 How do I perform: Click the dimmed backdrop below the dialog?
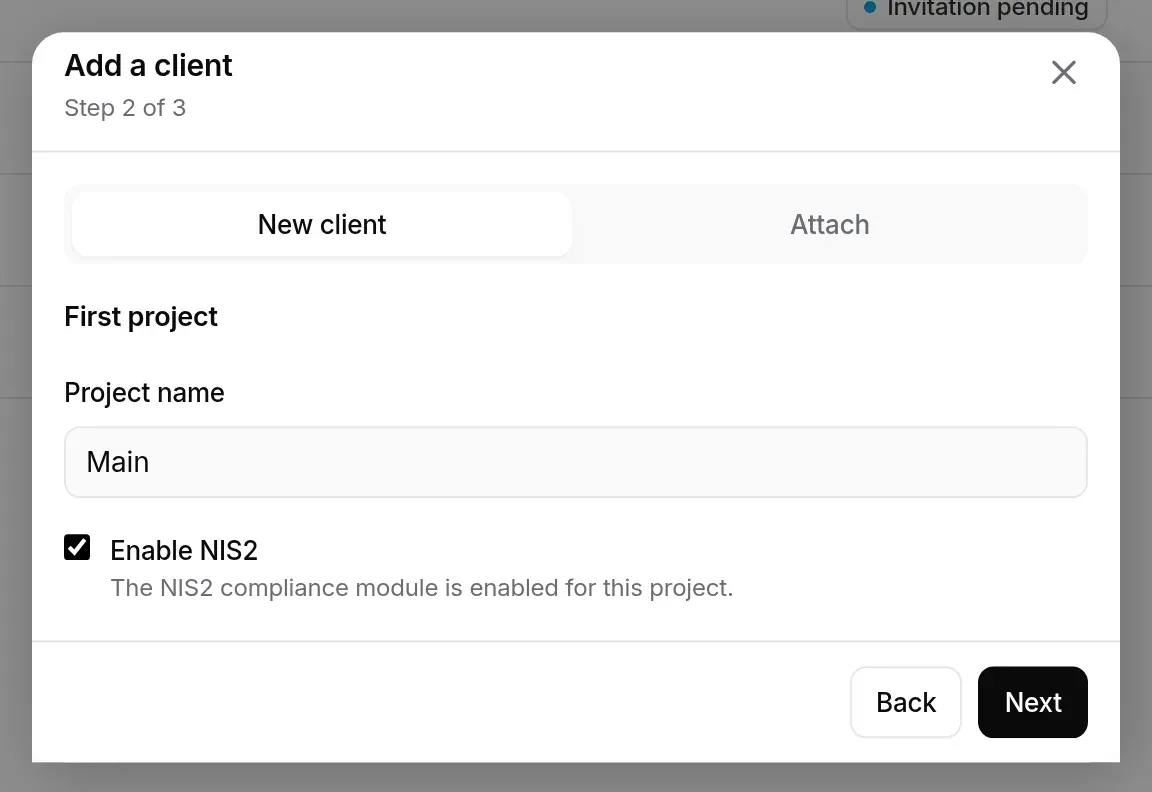(x=576, y=777)
